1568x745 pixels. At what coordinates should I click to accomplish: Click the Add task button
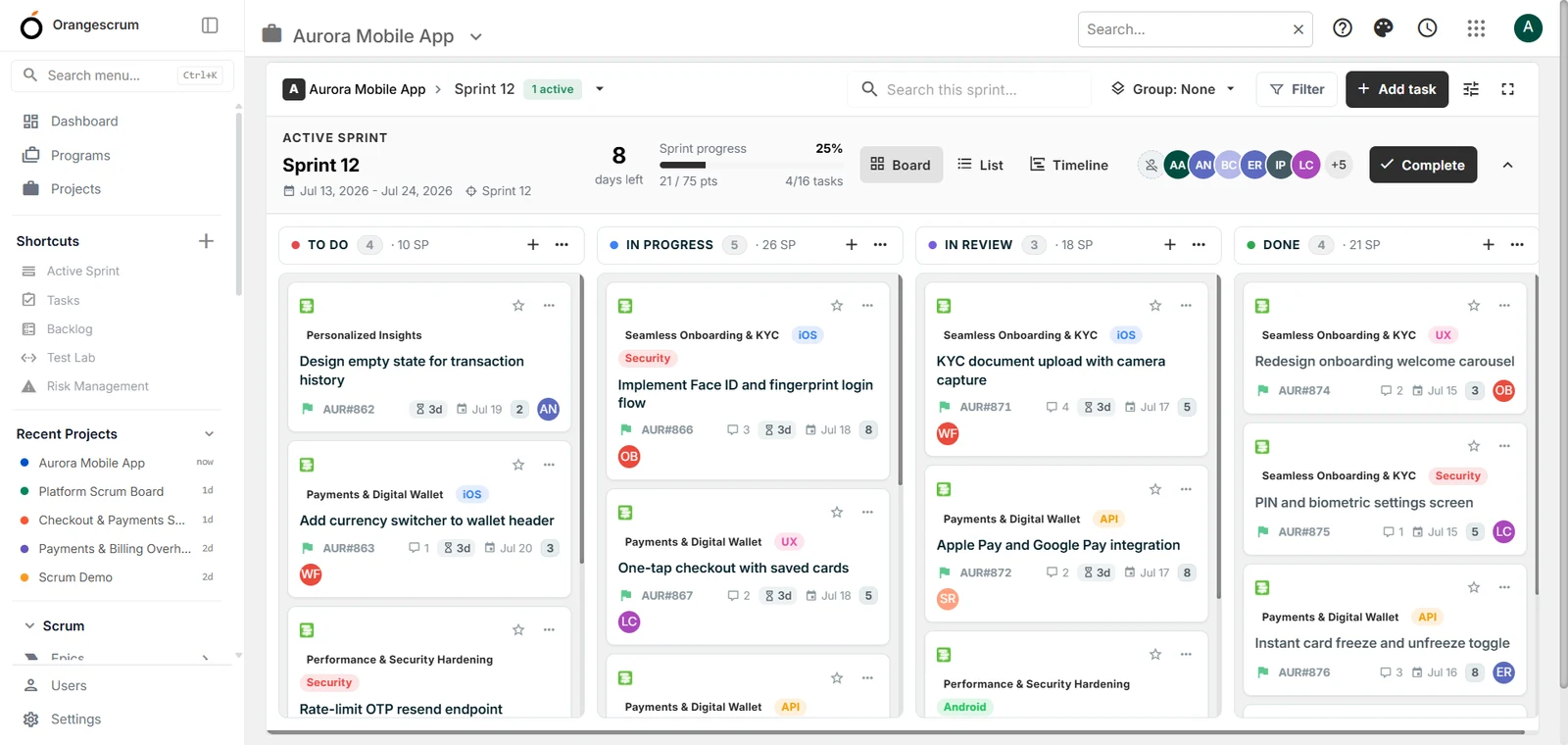coord(1396,89)
